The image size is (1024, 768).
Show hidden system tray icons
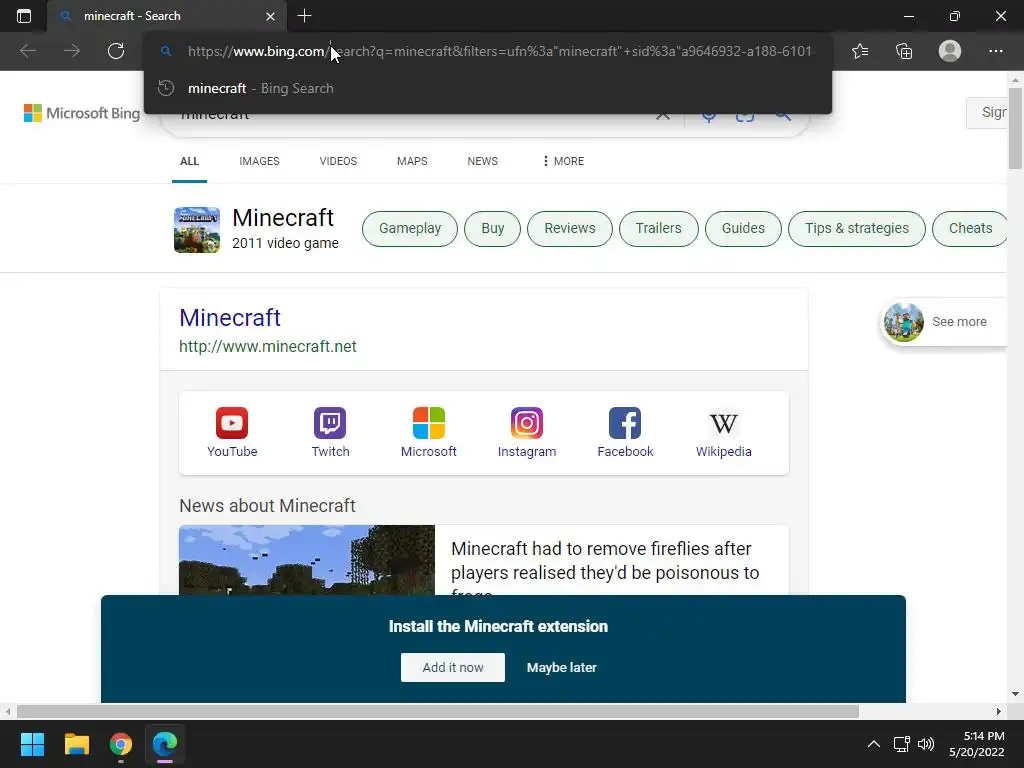(x=873, y=744)
